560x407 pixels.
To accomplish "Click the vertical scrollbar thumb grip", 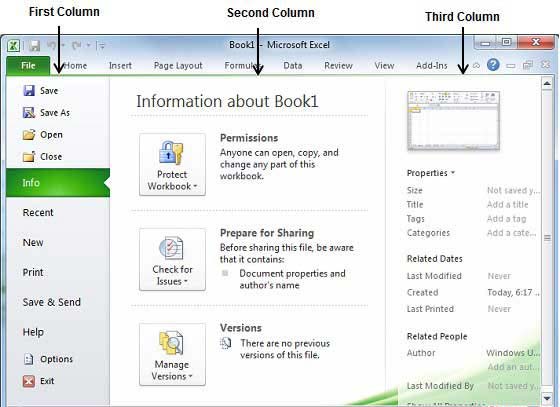I will (547, 238).
